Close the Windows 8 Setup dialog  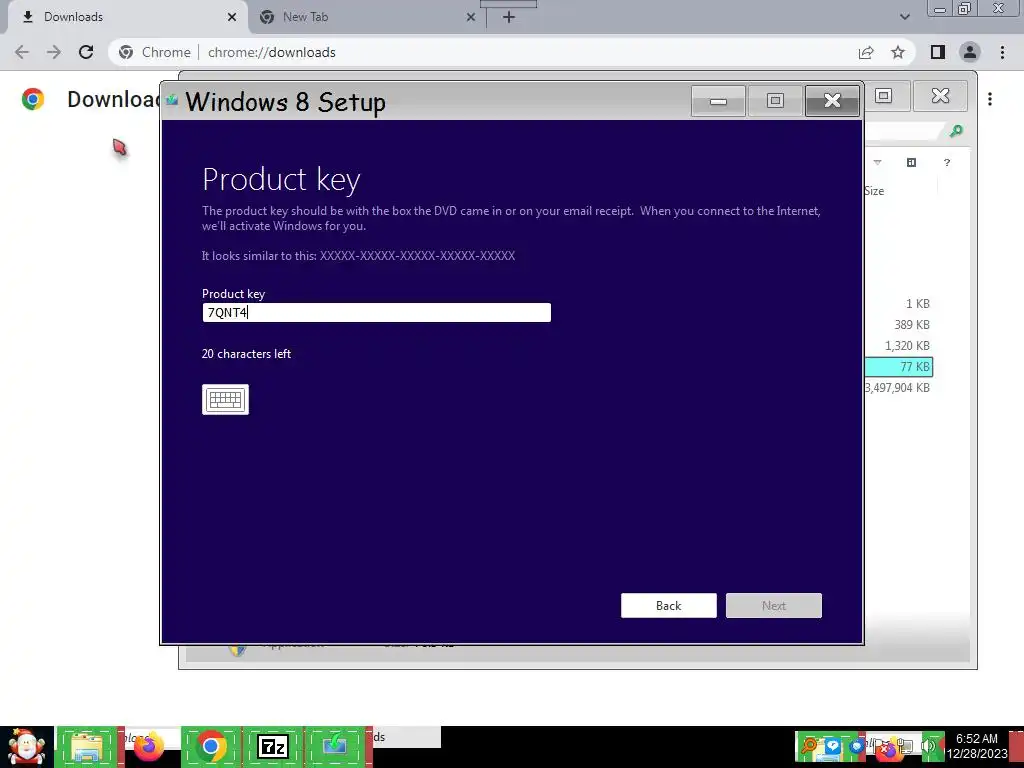tap(832, 101)
